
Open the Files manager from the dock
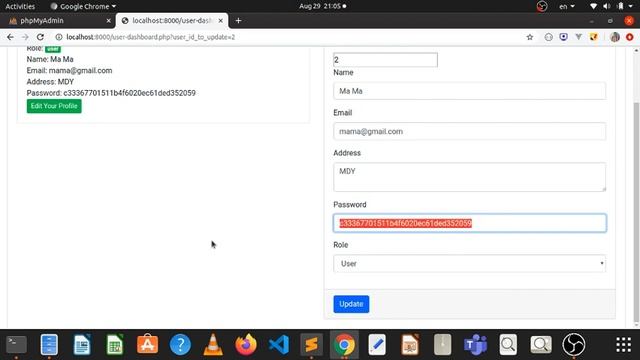tap(49, 345)
